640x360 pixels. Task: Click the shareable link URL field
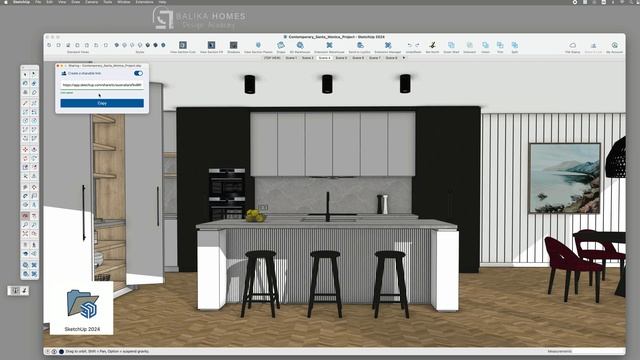tap(102, 85)
